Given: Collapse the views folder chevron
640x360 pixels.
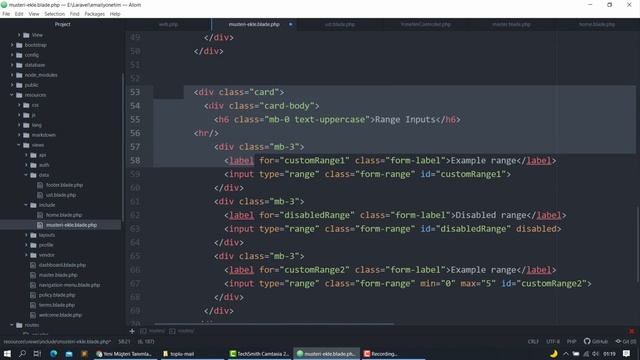Looking at the screenshot, I should click(x=19, y=145).
